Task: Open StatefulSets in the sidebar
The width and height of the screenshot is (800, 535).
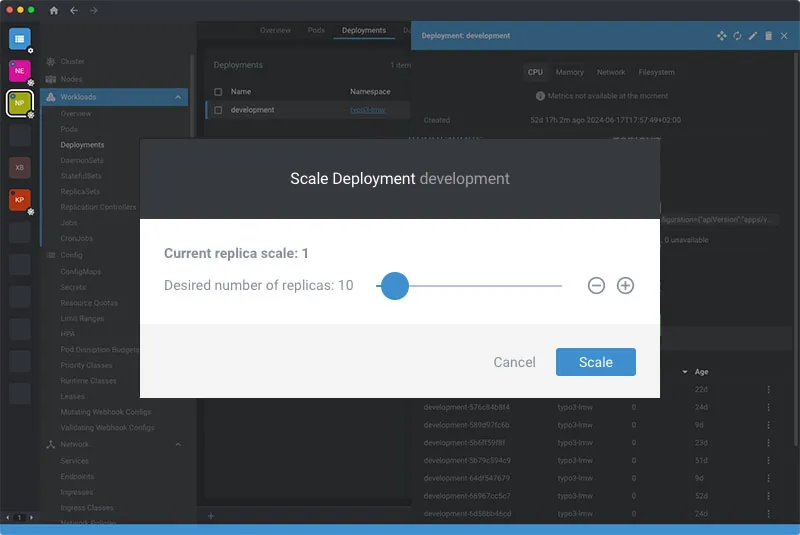Action: click(x=81, y=176)
